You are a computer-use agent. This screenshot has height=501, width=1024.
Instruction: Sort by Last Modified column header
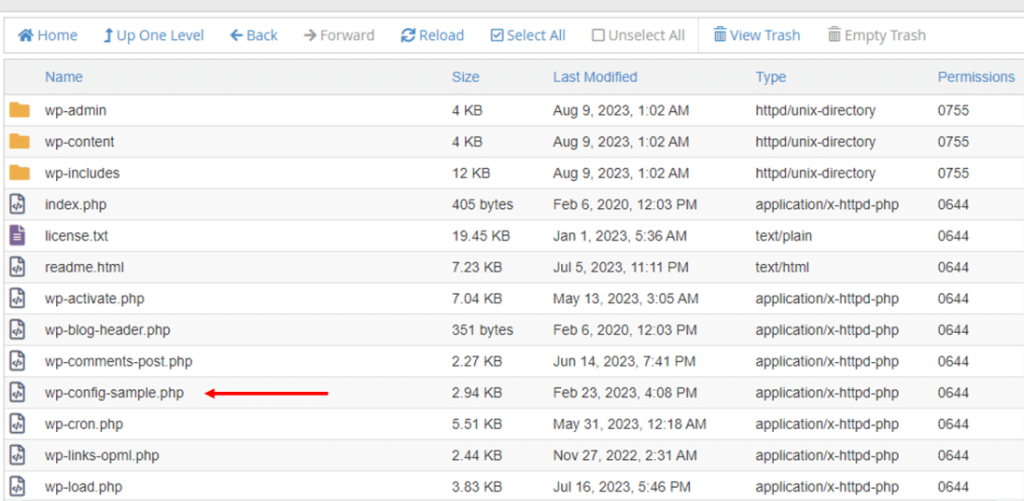[x=595, y=77]
